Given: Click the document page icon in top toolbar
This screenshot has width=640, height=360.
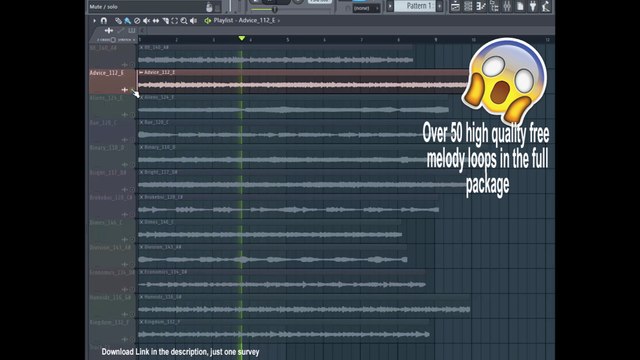Looking at the screenshot, I should (520, 6).
